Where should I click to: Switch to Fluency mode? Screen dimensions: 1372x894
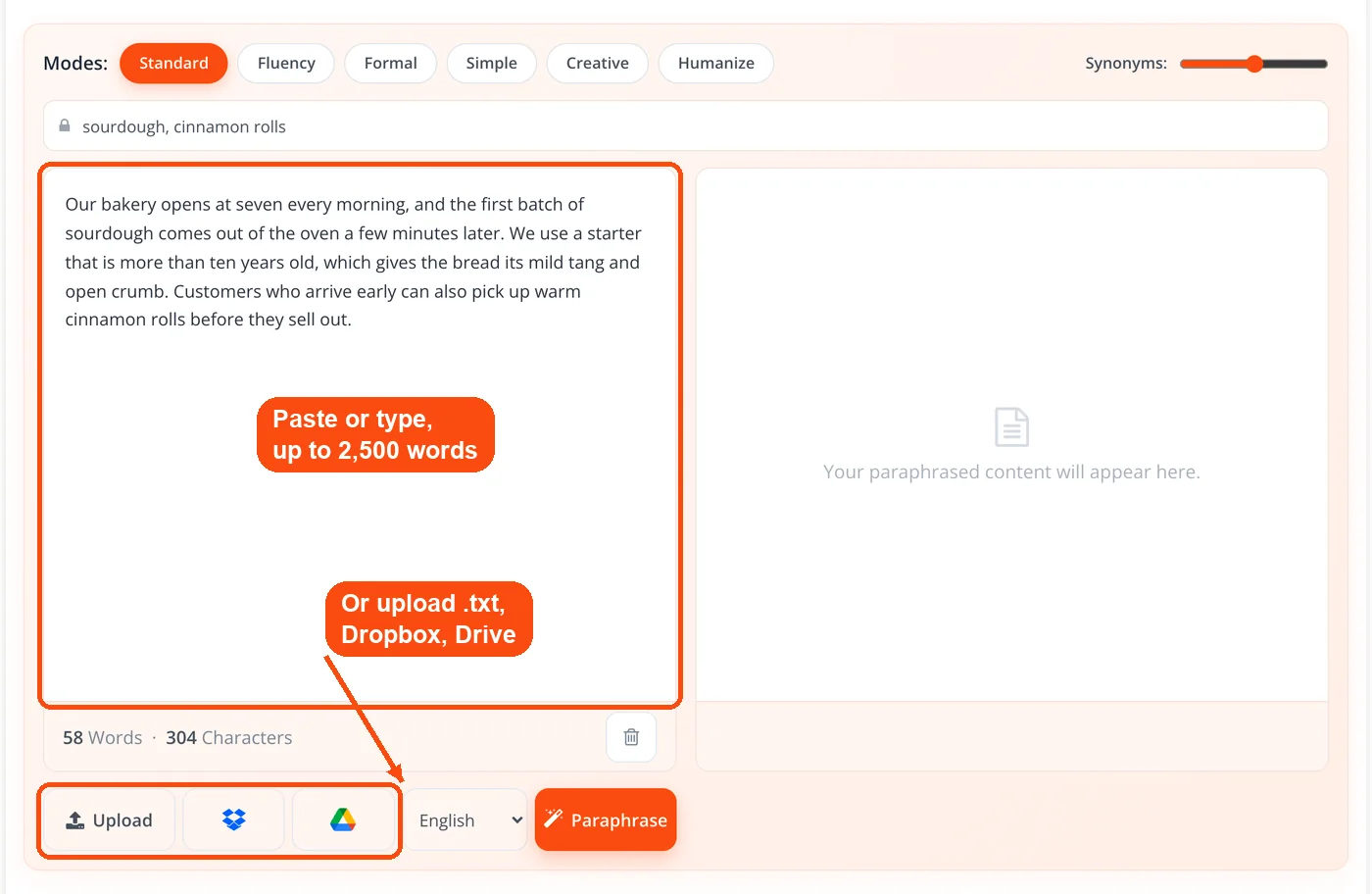click(286, 63)
